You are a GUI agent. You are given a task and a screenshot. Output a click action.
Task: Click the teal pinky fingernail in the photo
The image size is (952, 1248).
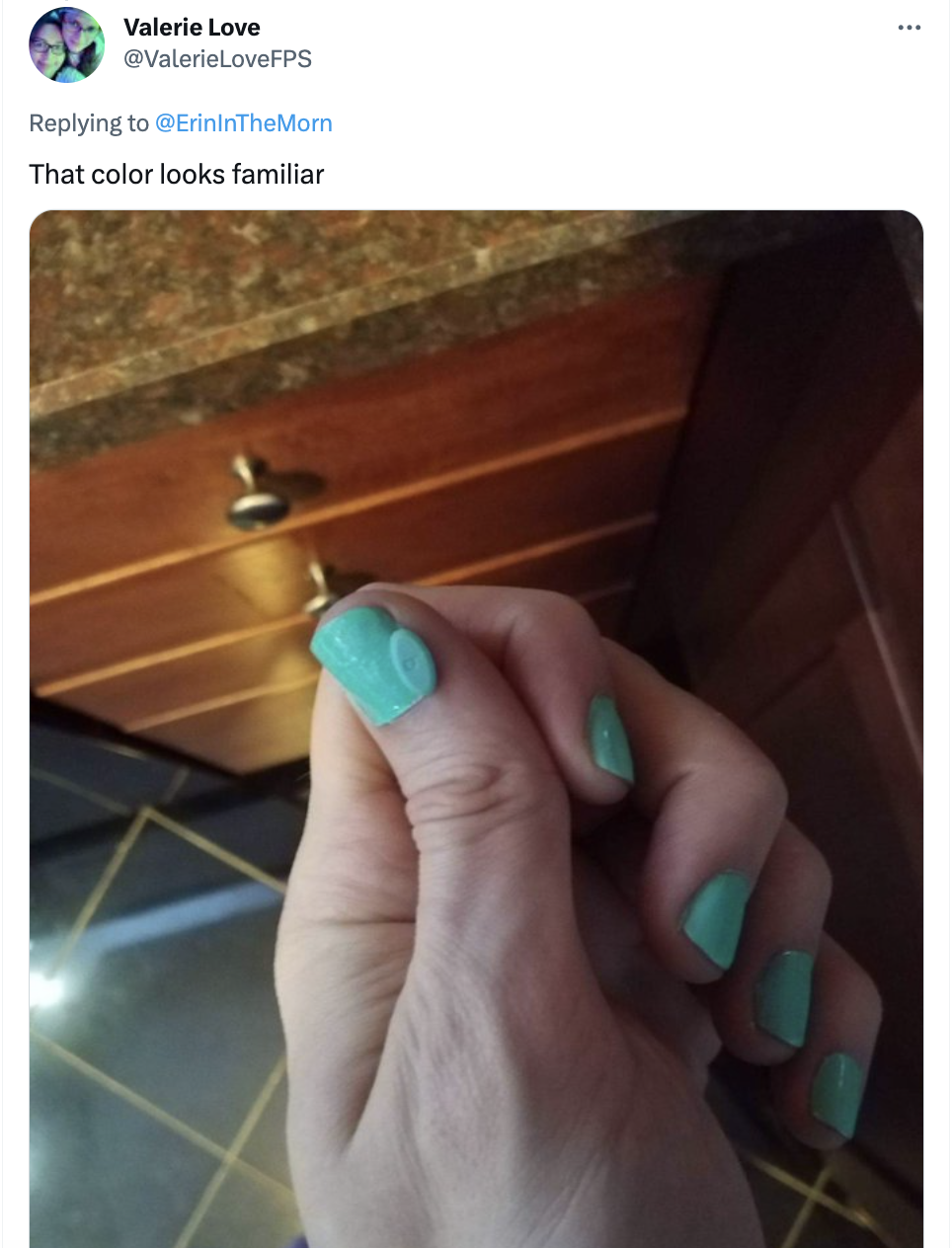838,1095
